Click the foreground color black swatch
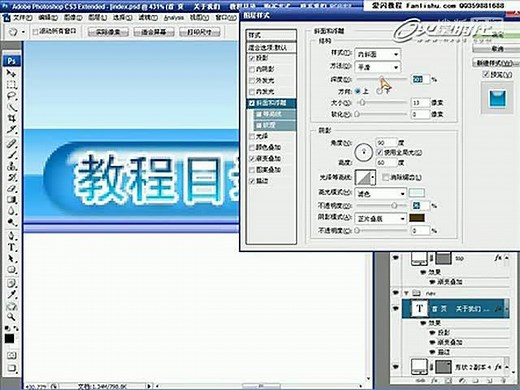The height and width of the screenshot is (390, 520). (x=9, y=339)
